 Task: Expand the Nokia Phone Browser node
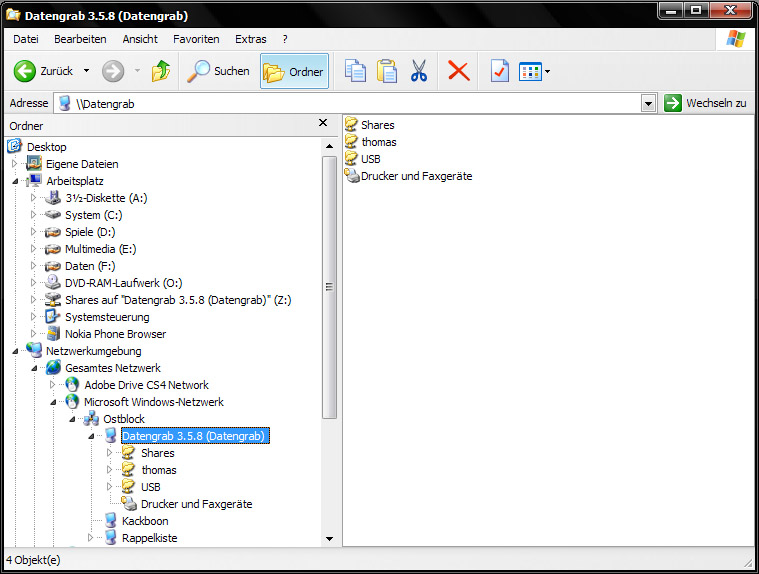(33, 334)
